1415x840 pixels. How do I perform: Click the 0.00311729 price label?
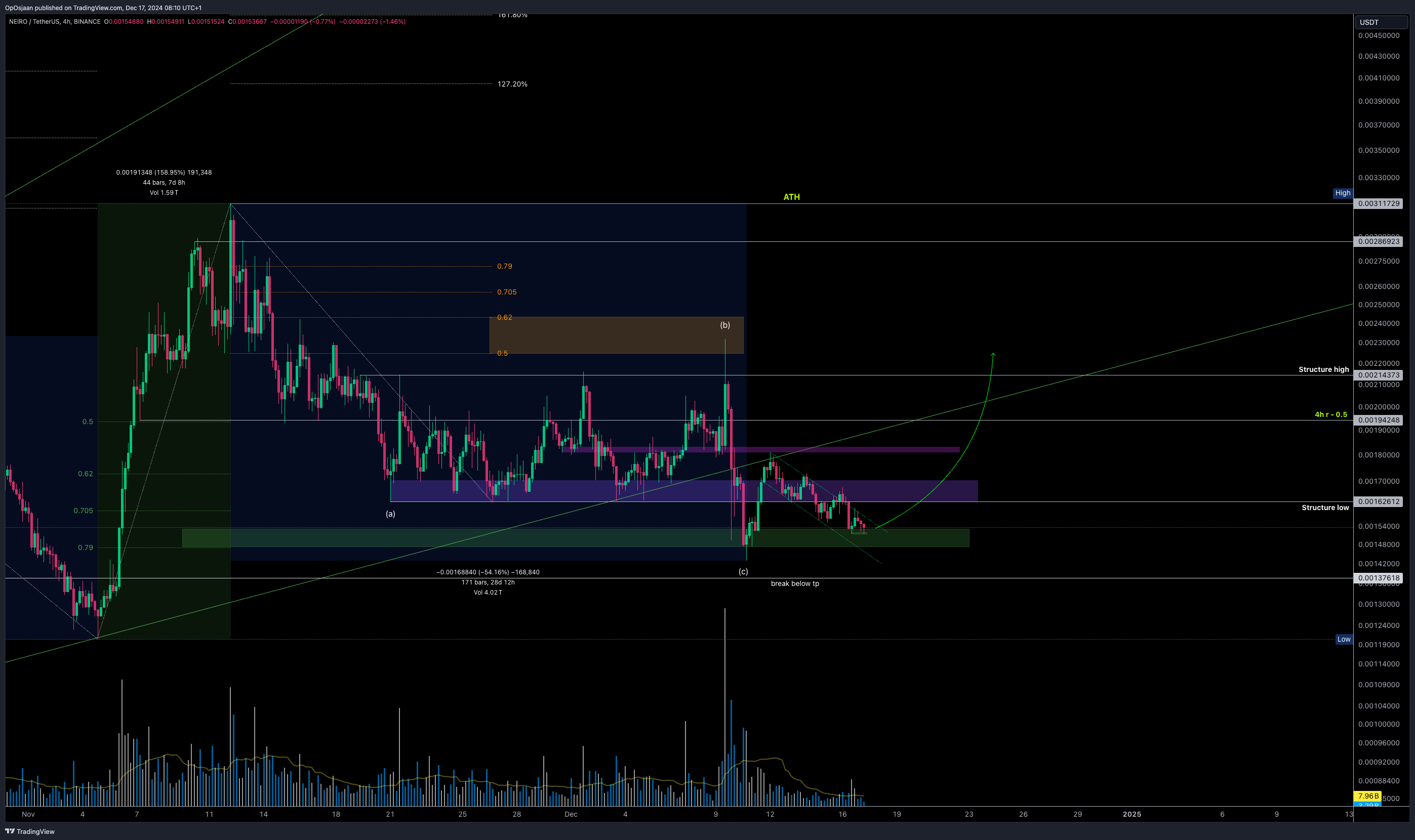pos(1378,204)
